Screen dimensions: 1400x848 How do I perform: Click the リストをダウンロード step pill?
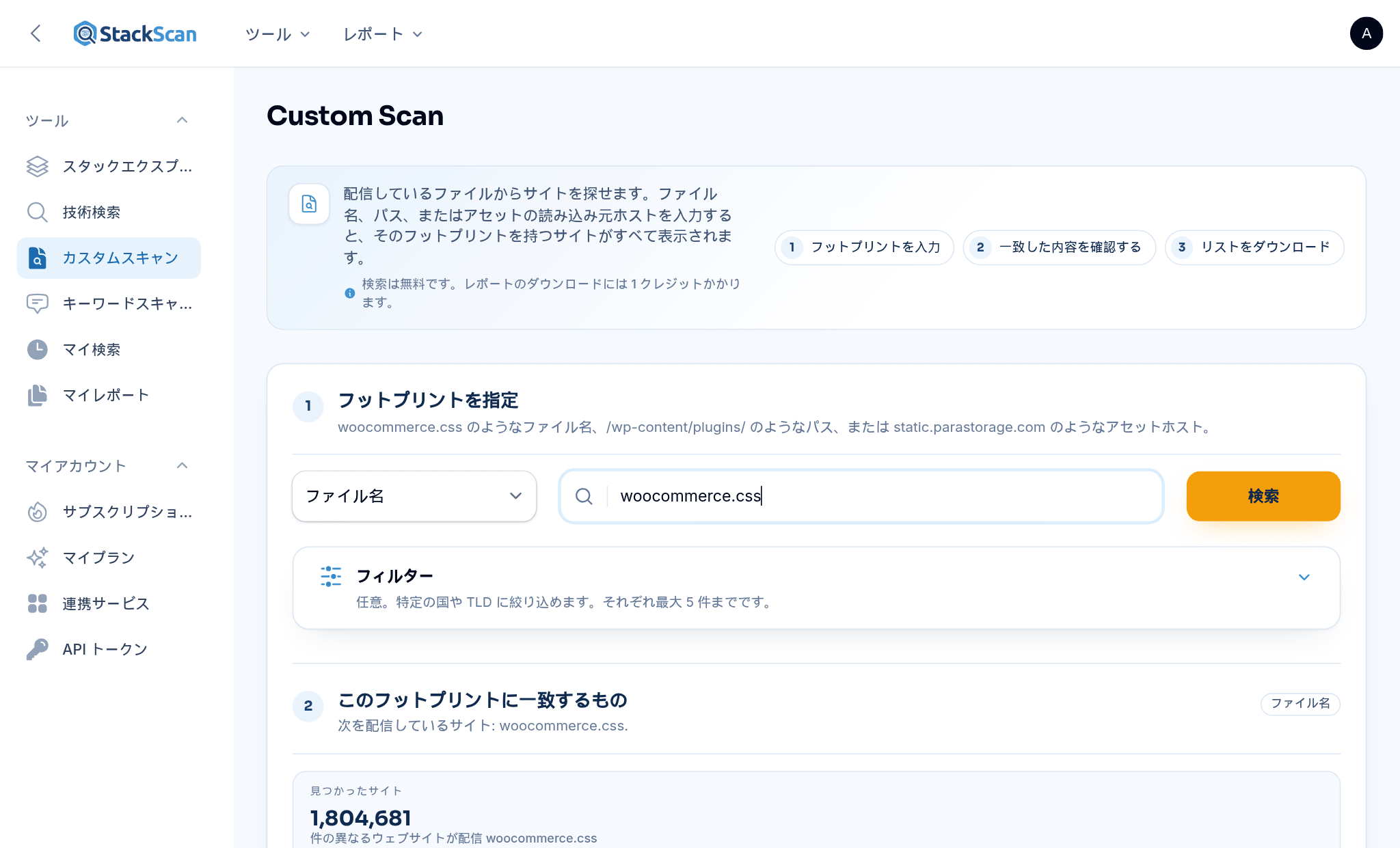(x=1254, y=247)
